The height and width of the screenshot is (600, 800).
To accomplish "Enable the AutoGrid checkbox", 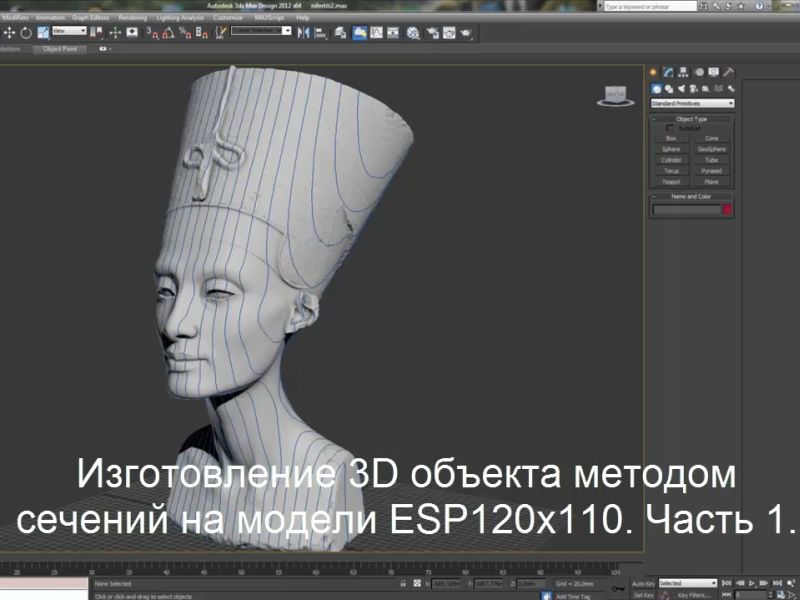I will point(670,128).
